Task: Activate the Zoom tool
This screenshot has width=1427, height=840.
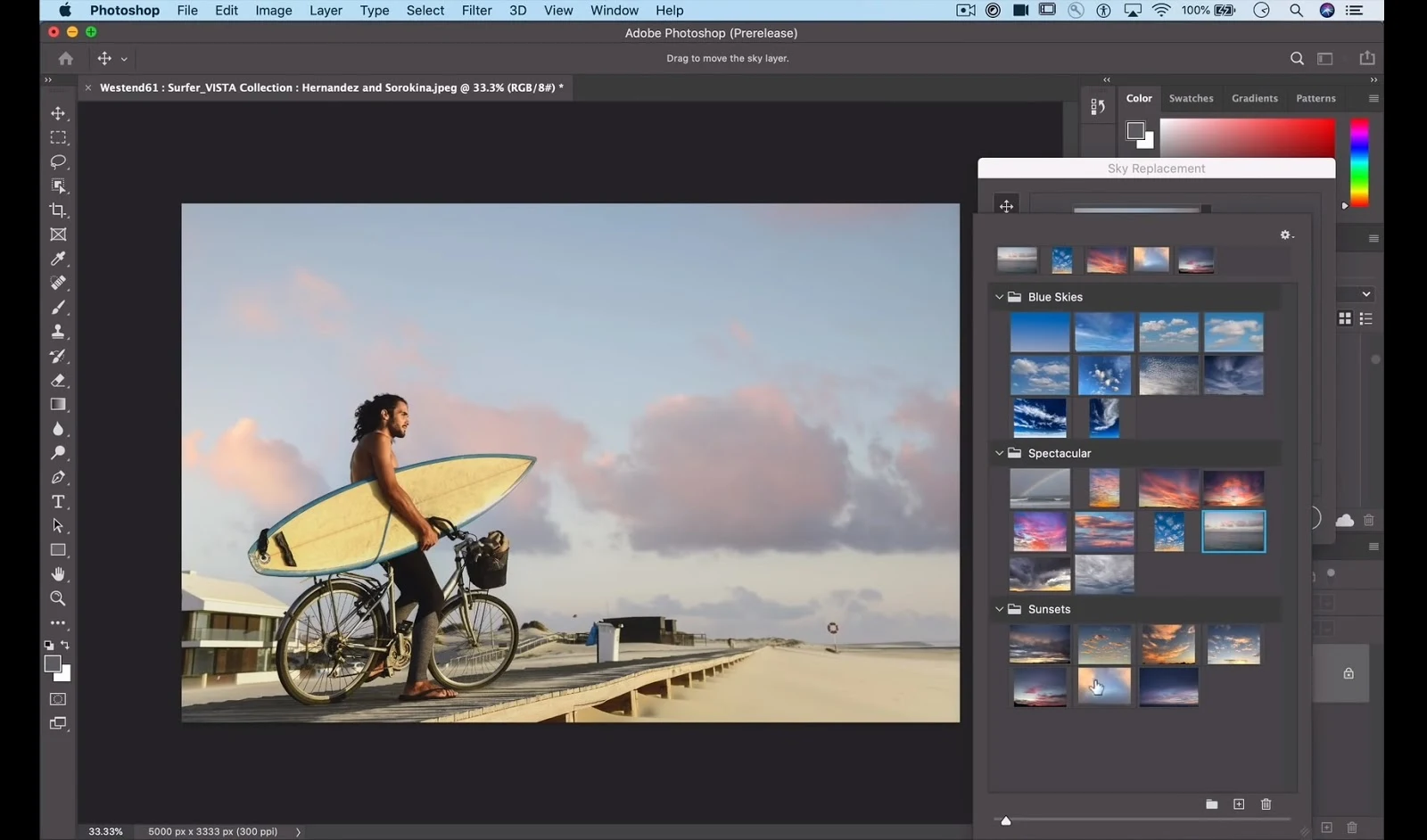Action: tap(58, 598)
